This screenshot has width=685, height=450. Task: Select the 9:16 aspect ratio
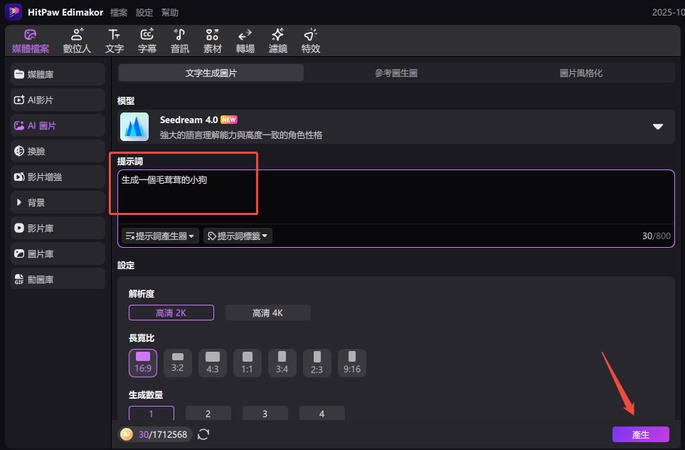351,362
